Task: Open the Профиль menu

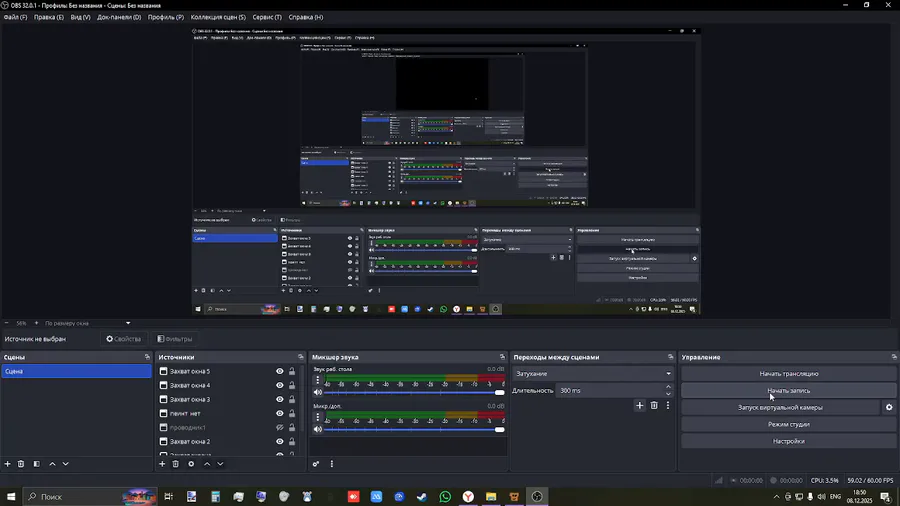Action: pos(166,17)
